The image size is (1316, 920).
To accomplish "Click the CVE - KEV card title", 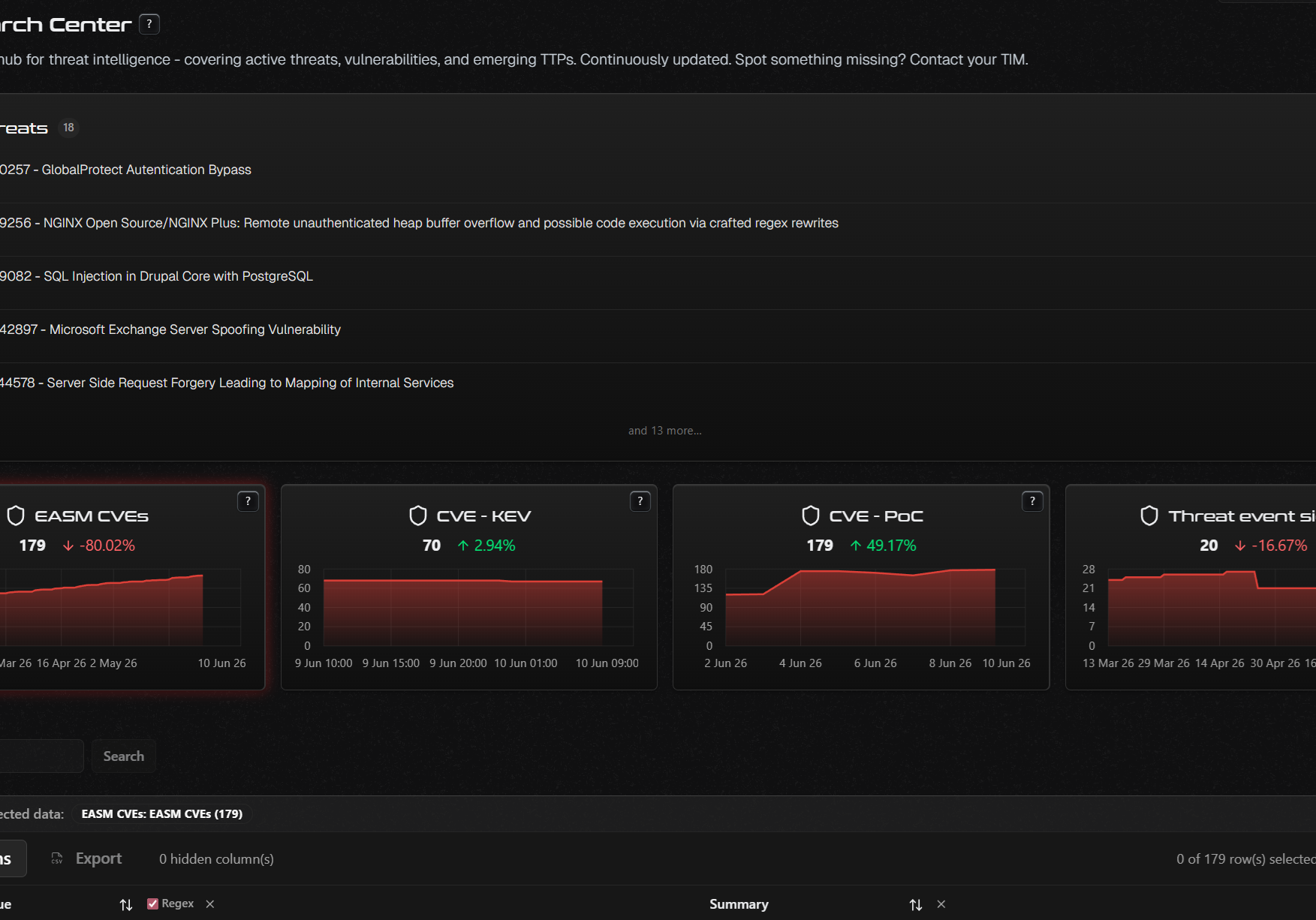I will tap(484, 516).
